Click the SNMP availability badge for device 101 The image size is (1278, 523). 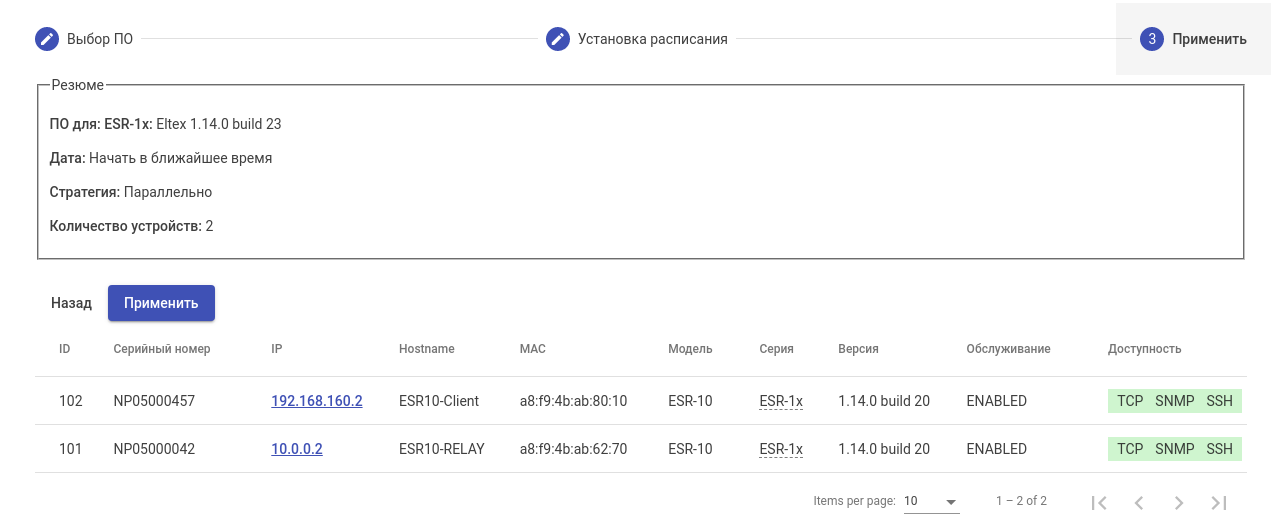pos(1174,449)
